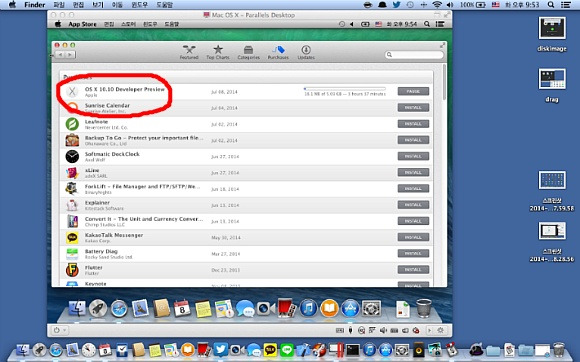
Task: Open the Updates tab in App Store
Action: click(306, 53)
